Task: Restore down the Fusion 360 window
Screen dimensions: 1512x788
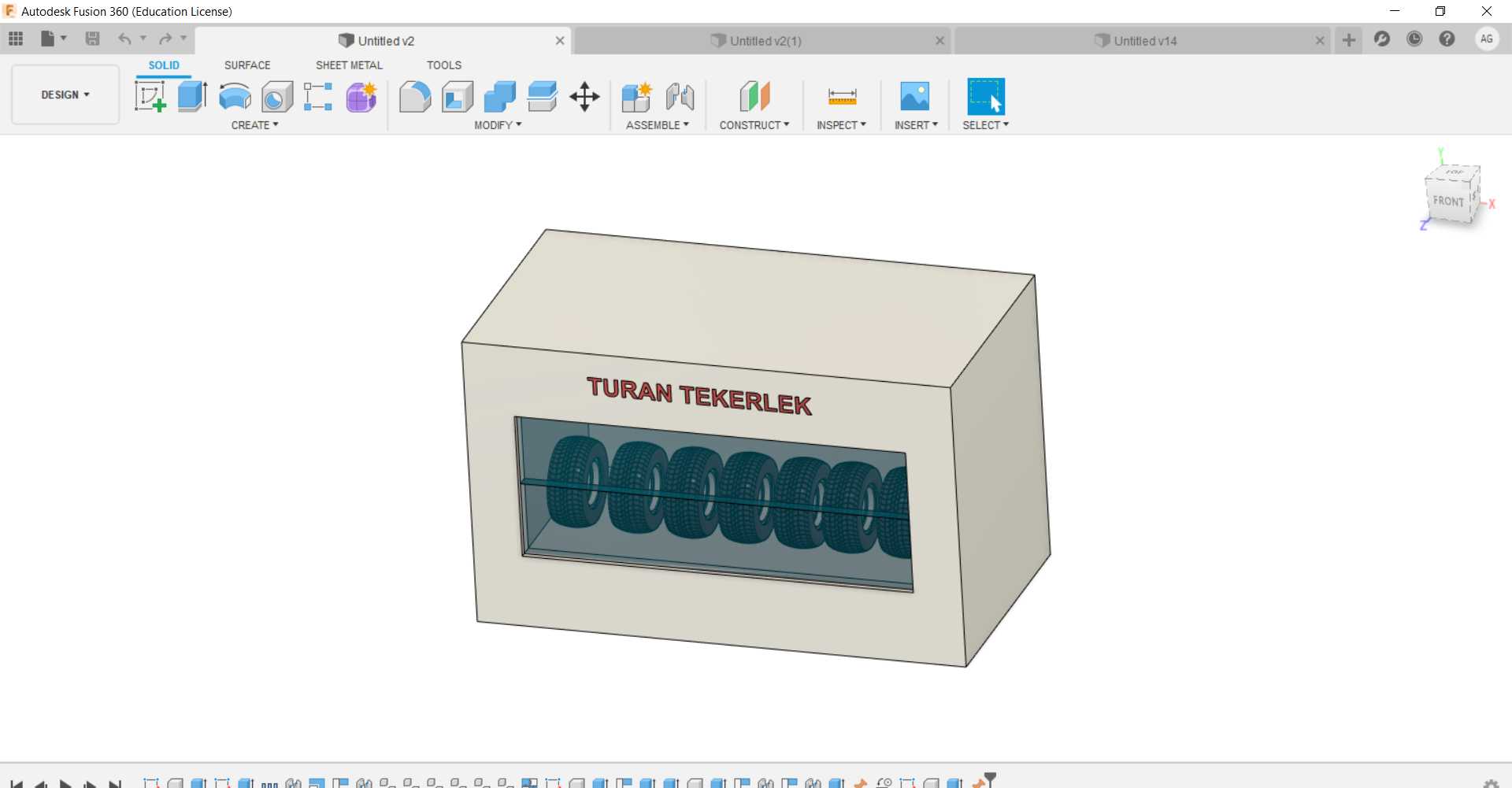Action: pyautogui.click(x=1440, y=11)
